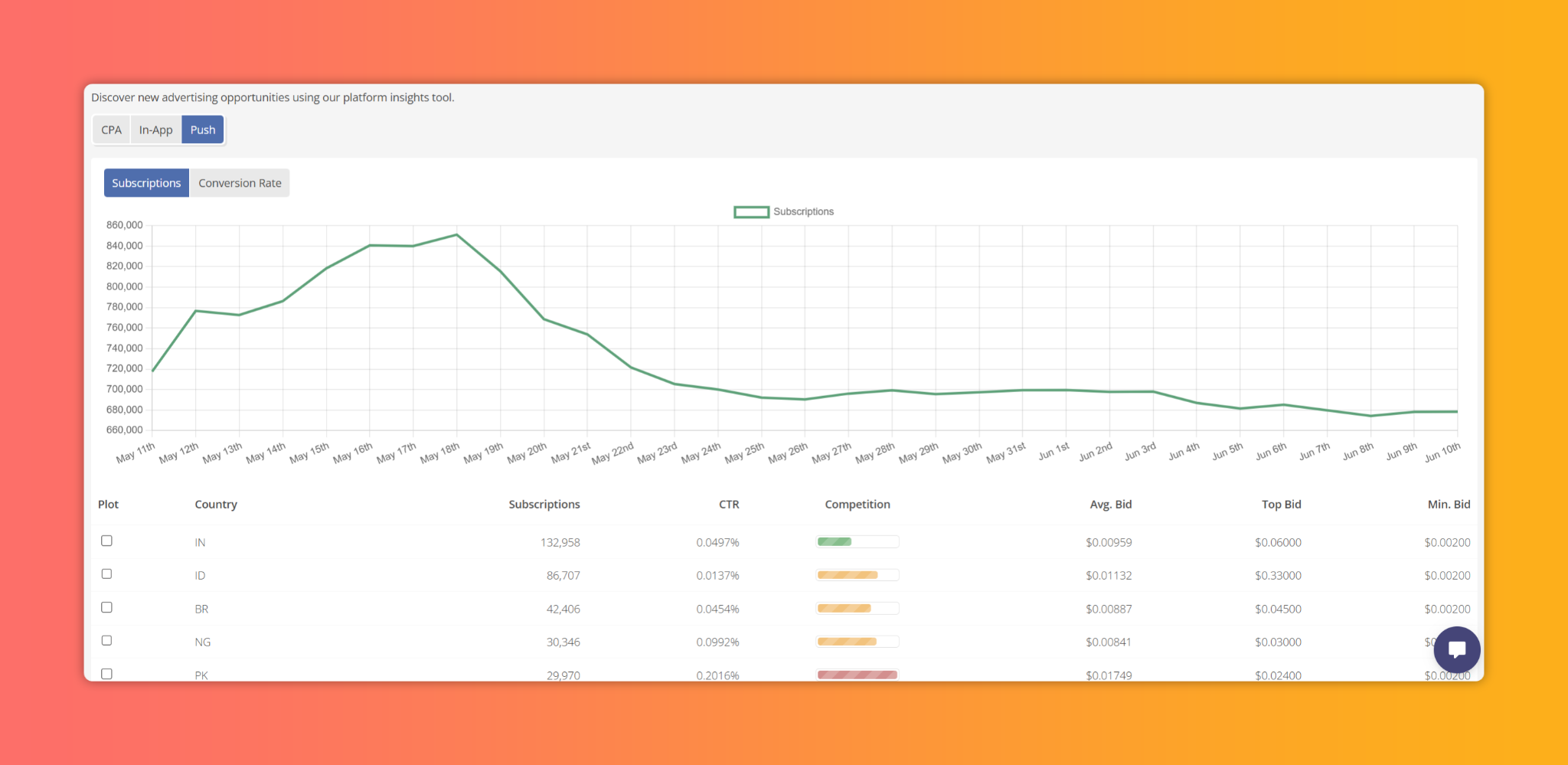This screenshot has width=1568, height=765.
Task: Tick the BR plot checkbox
Action: (x=106, y=607)
